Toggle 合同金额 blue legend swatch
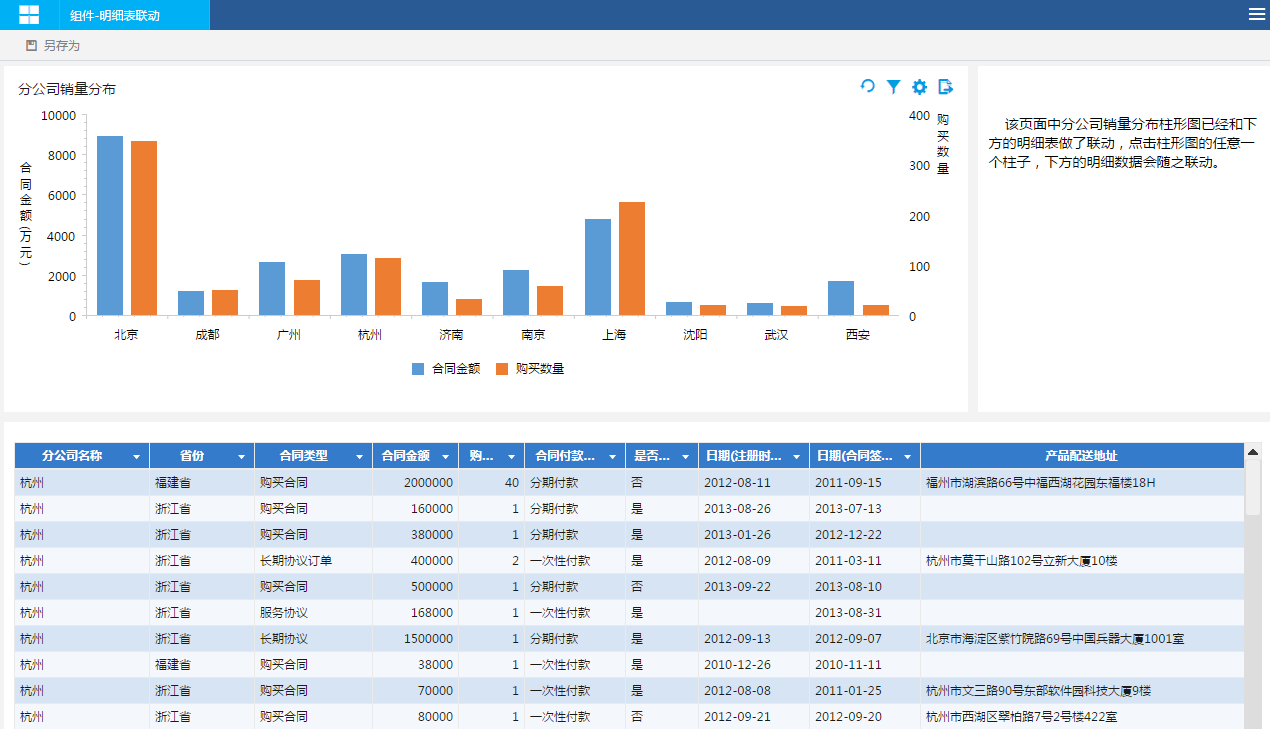Viewport: 1270px width, 729px height. [418, 369]
